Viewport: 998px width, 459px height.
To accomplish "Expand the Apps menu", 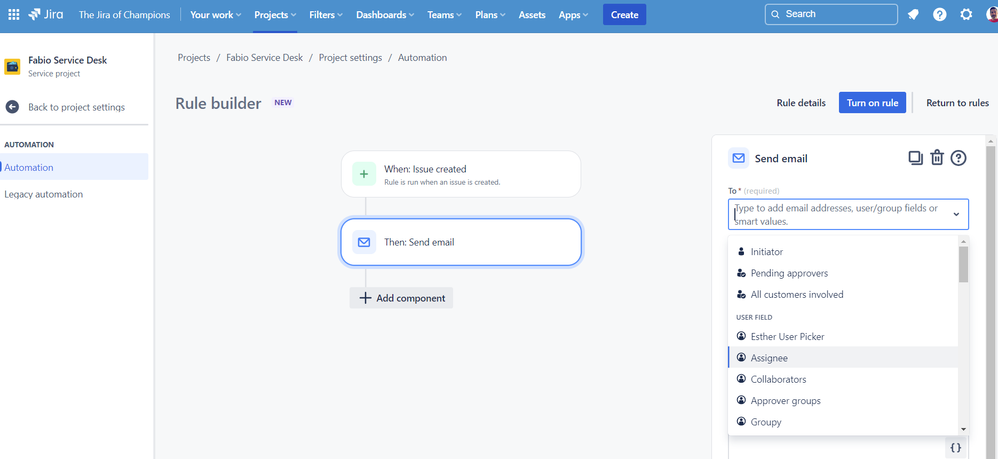I will pyautogui.click(x=573, y=15).
